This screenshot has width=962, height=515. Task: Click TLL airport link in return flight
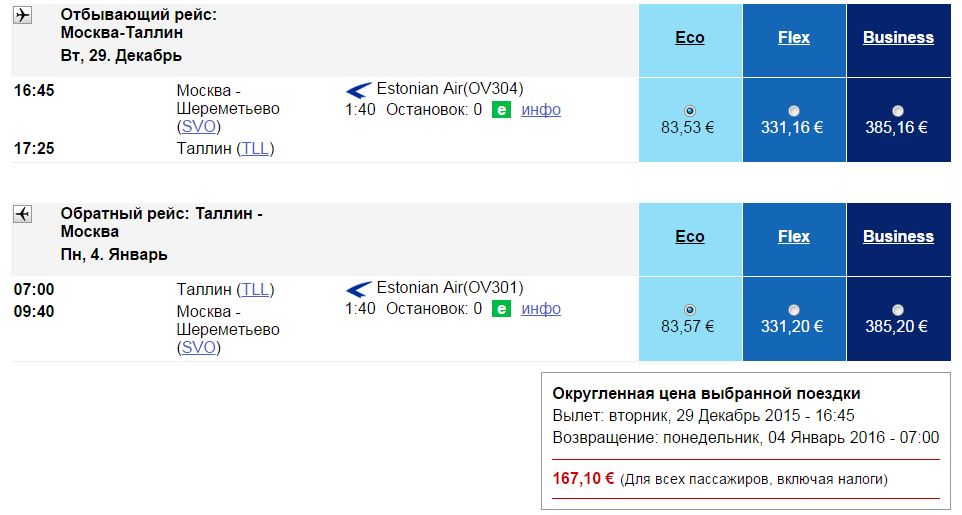255,289
